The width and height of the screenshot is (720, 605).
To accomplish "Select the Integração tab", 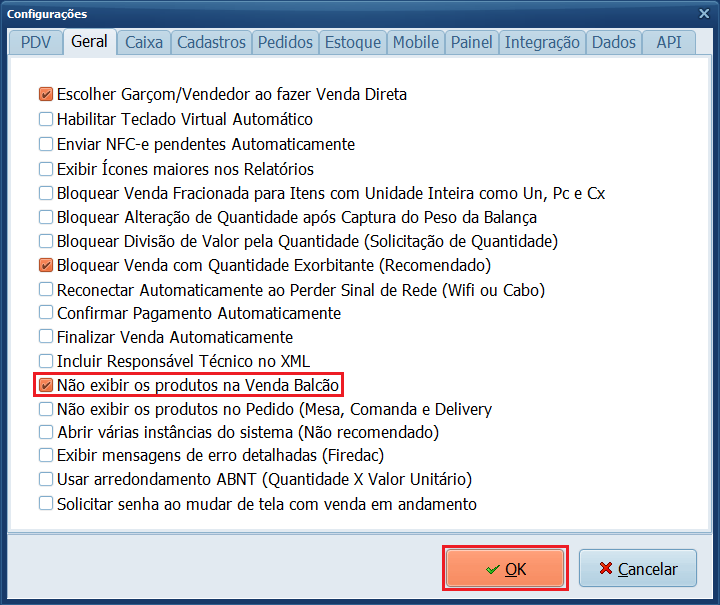I will pos(542,42).
